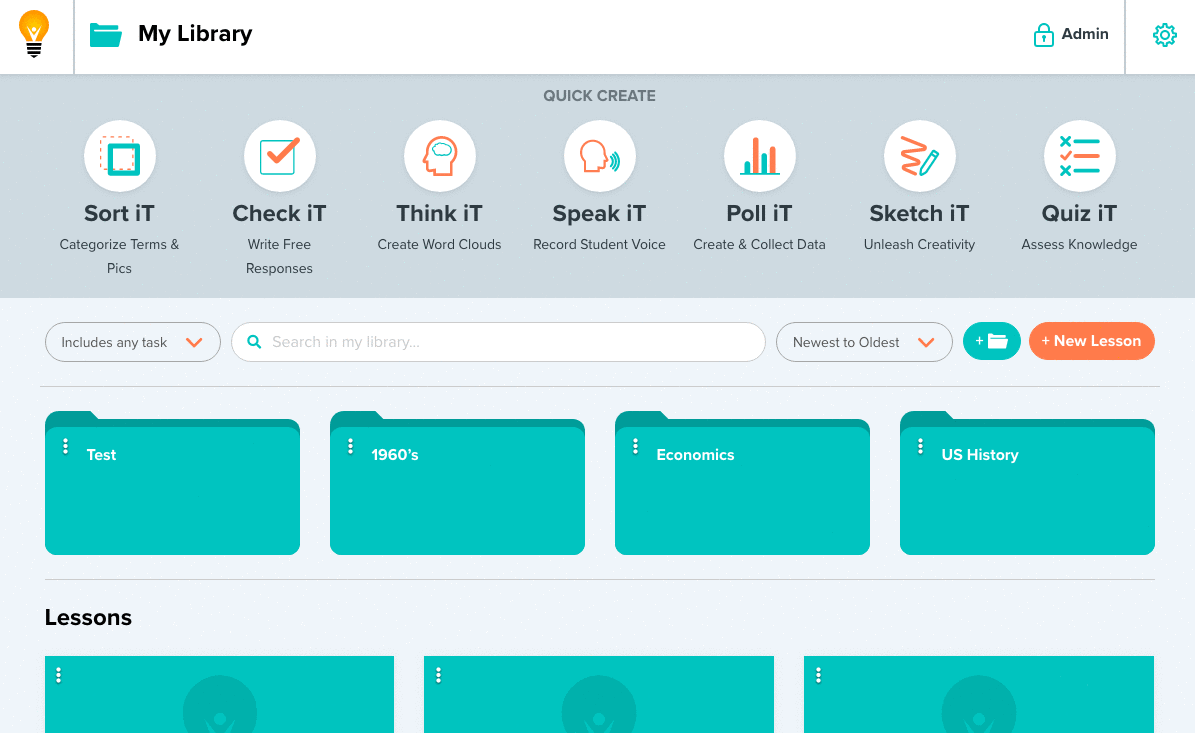The height and width of the screenshot is (733, 1195).
Task: Click the Think iT label
Action: 440,213
